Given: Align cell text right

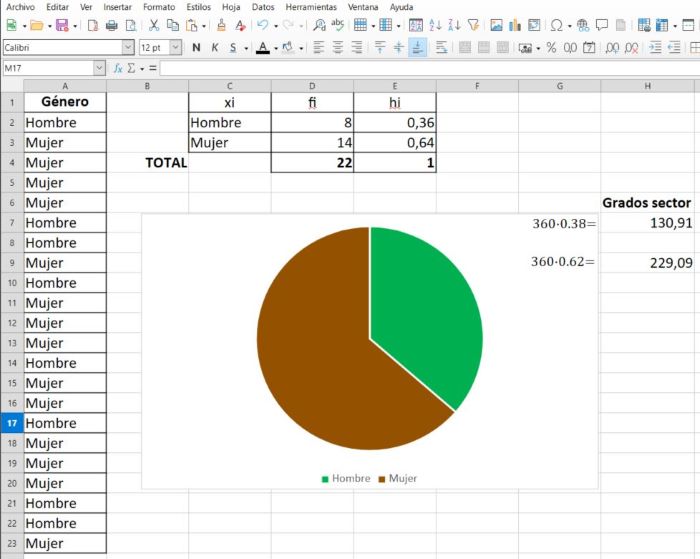Looking at the screenshot, I should point(357,47).
